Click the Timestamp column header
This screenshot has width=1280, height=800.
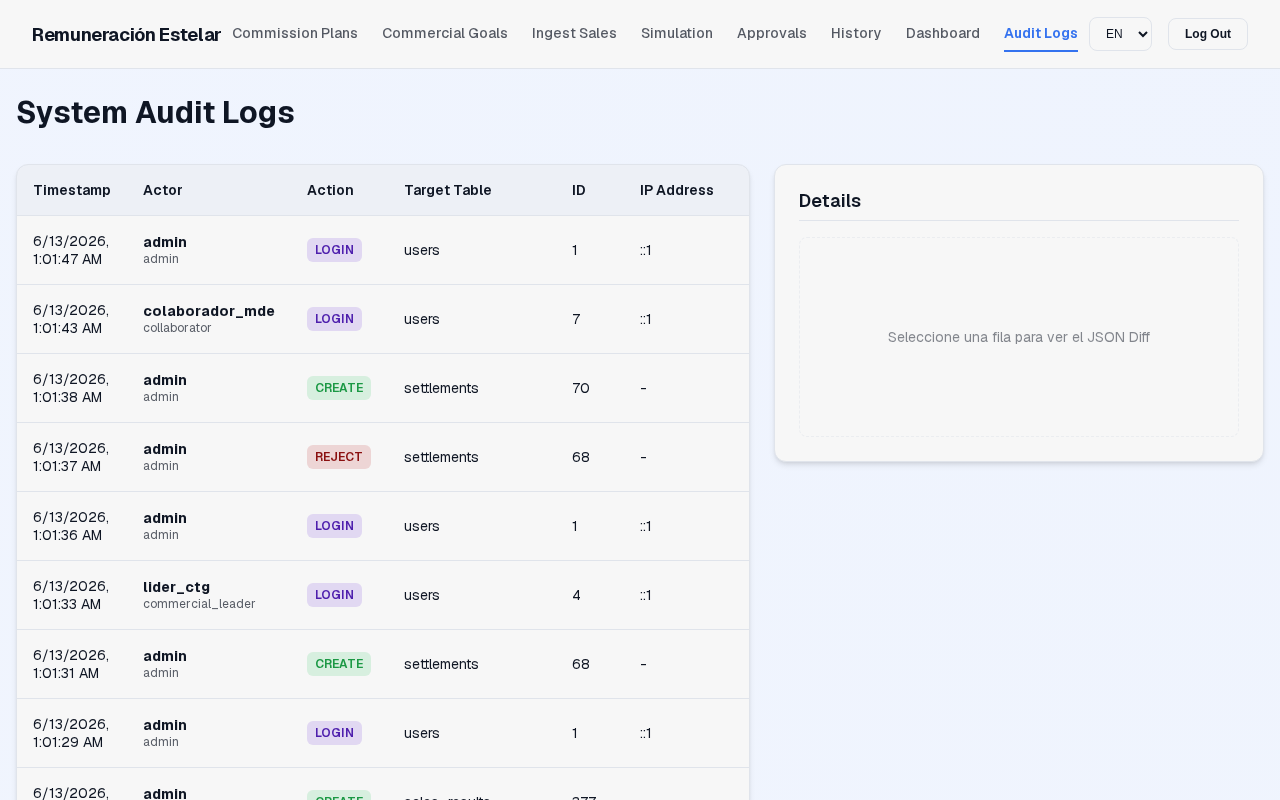(72, 190)
